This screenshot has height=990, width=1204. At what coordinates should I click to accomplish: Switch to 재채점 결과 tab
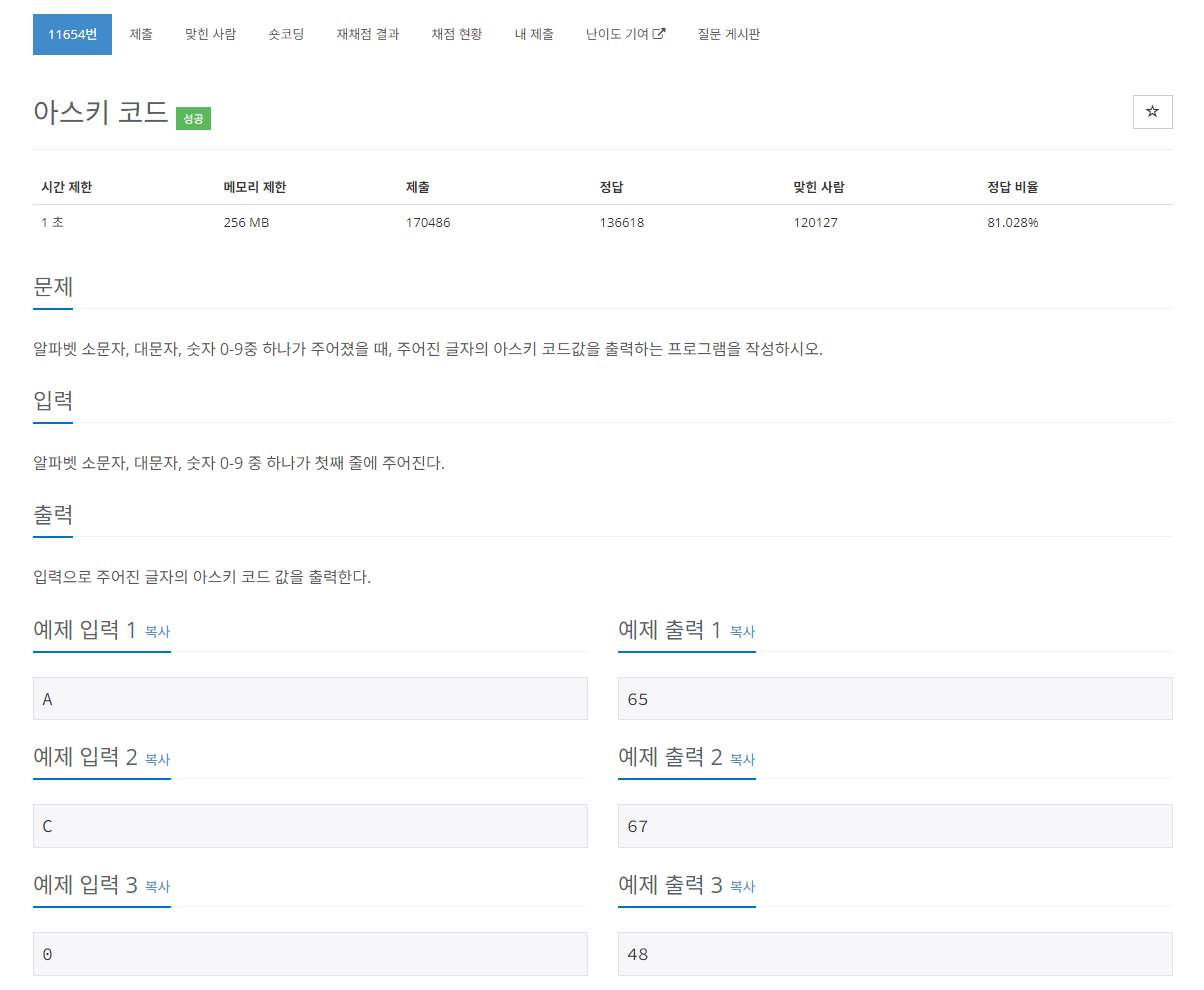(x=368, y=34)
